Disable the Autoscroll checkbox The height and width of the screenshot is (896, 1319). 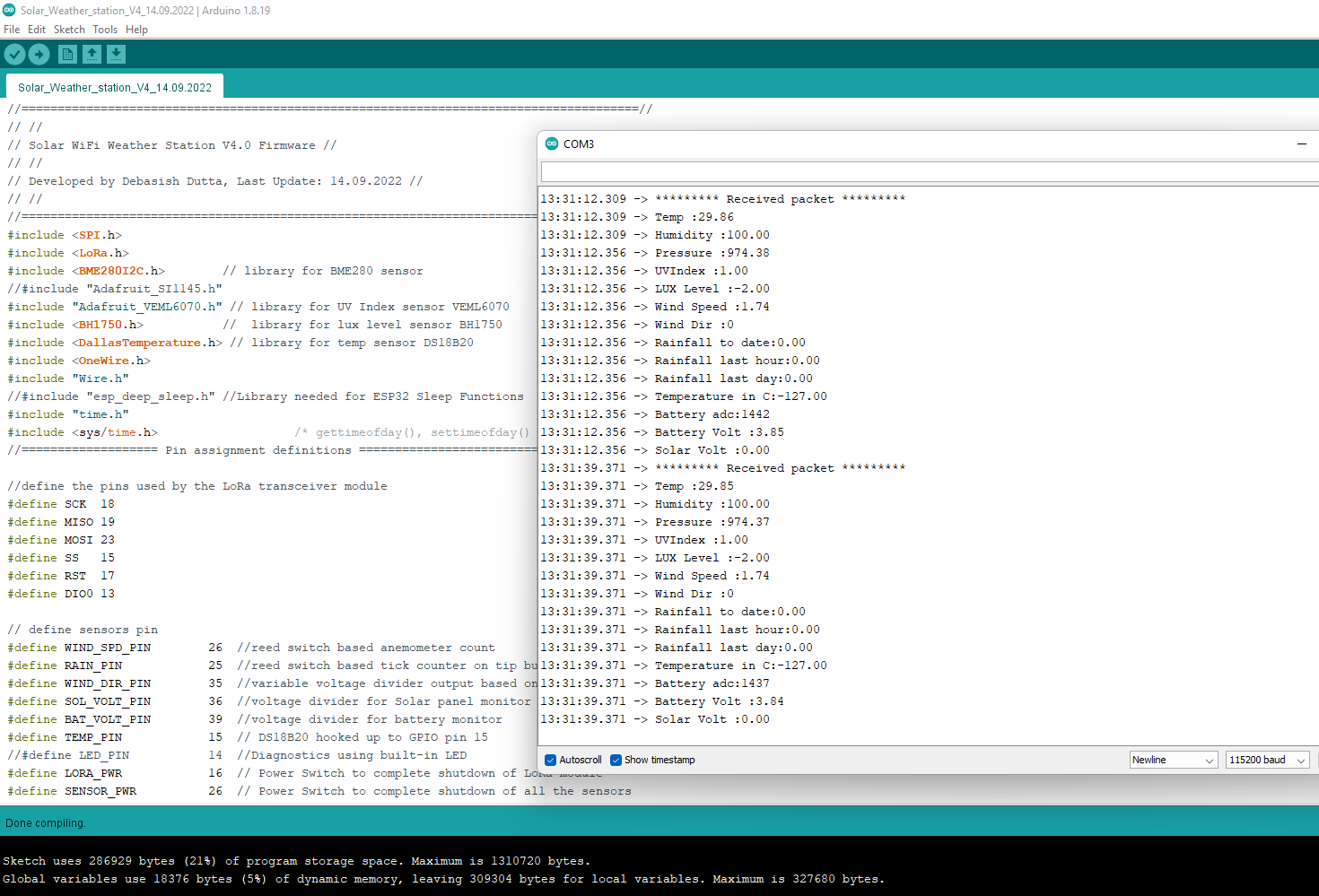551,760
